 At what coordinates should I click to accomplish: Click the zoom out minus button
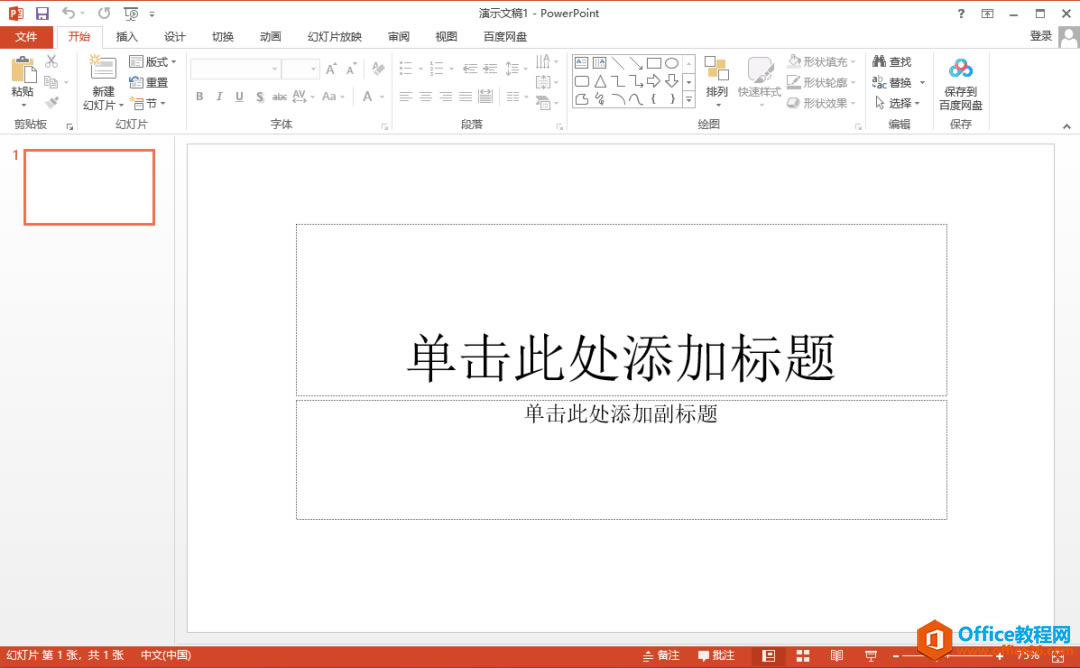(895, 656)
